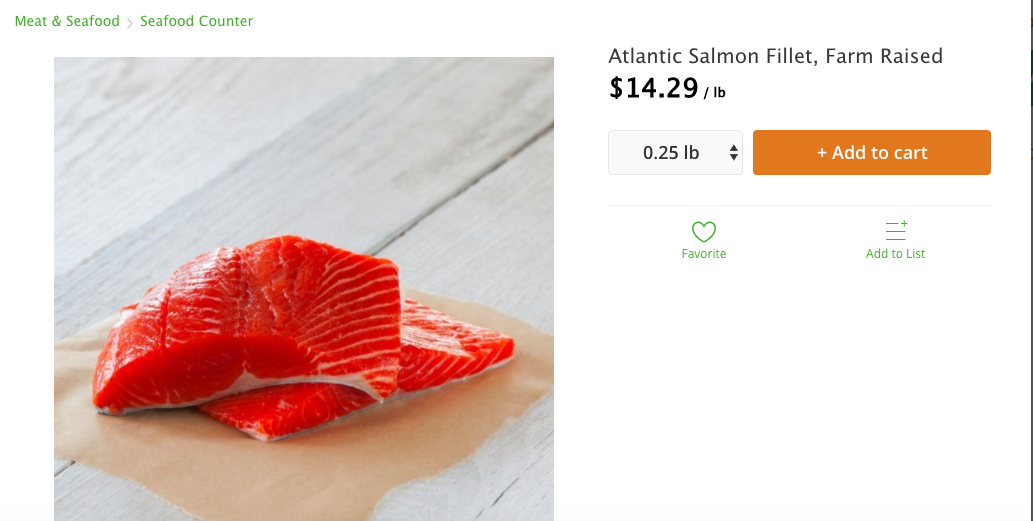Click the heart Favorite icon
Screen dimensions: 1033x521
coord(704,232)
